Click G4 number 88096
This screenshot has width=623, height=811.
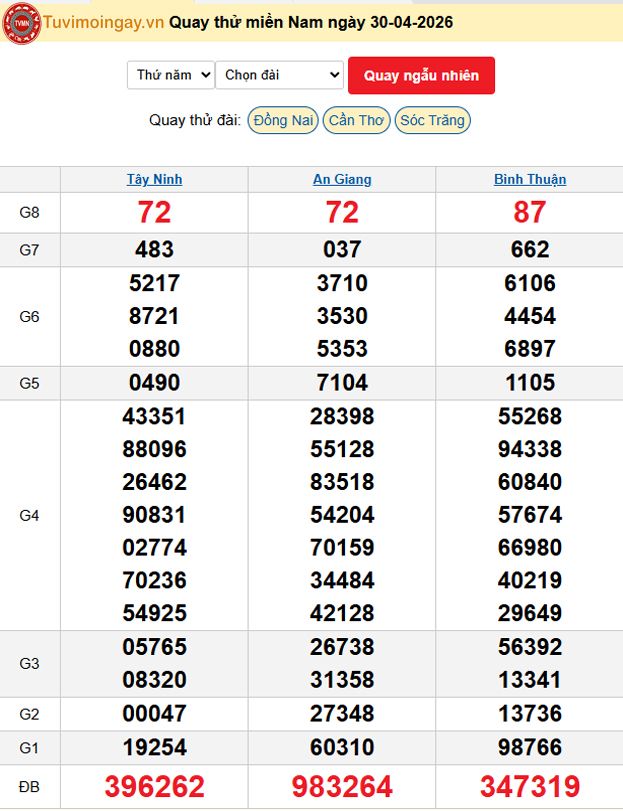(155, 449)
